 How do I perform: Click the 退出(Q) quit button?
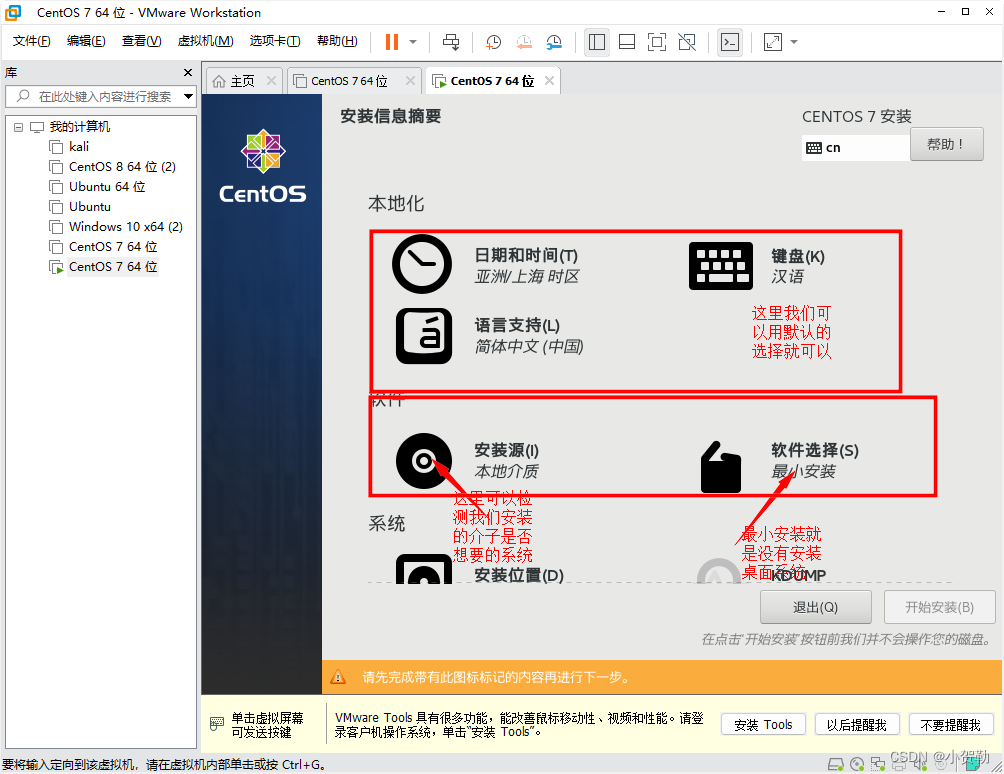815,607
